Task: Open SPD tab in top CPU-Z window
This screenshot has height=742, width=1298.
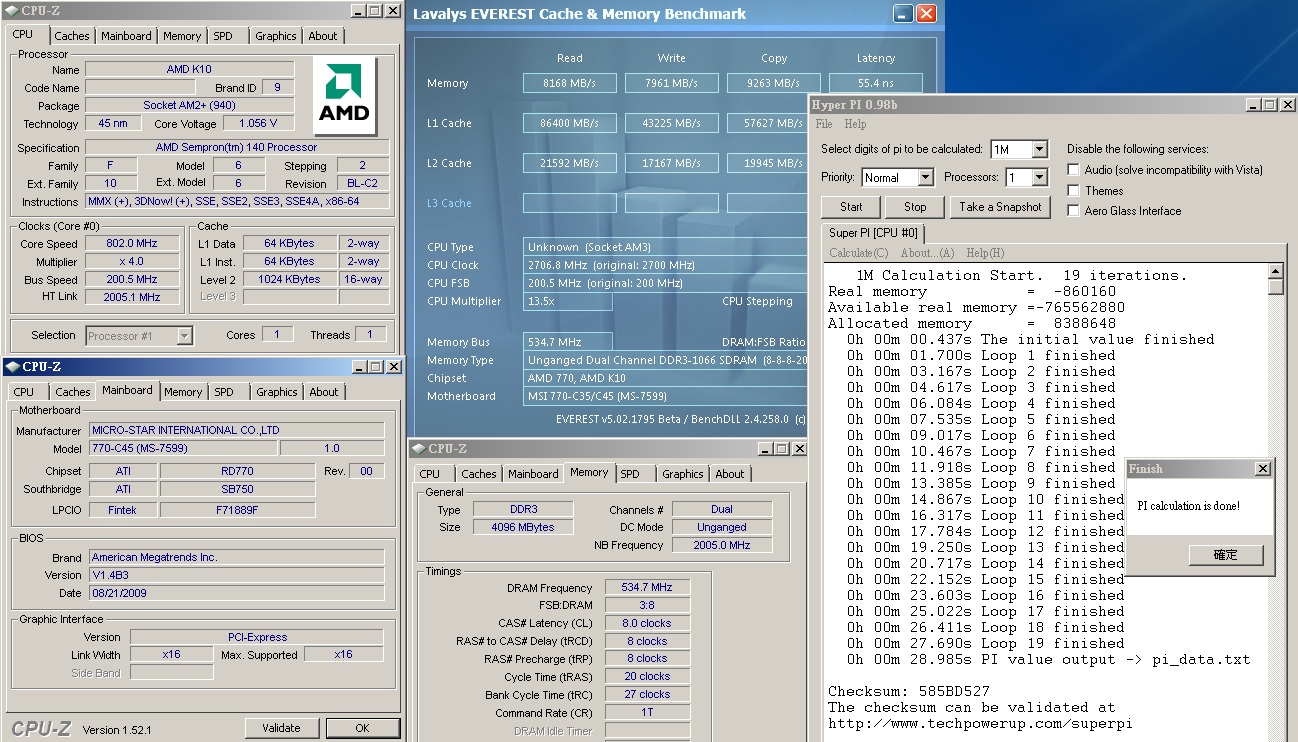Action: [223, 36]
